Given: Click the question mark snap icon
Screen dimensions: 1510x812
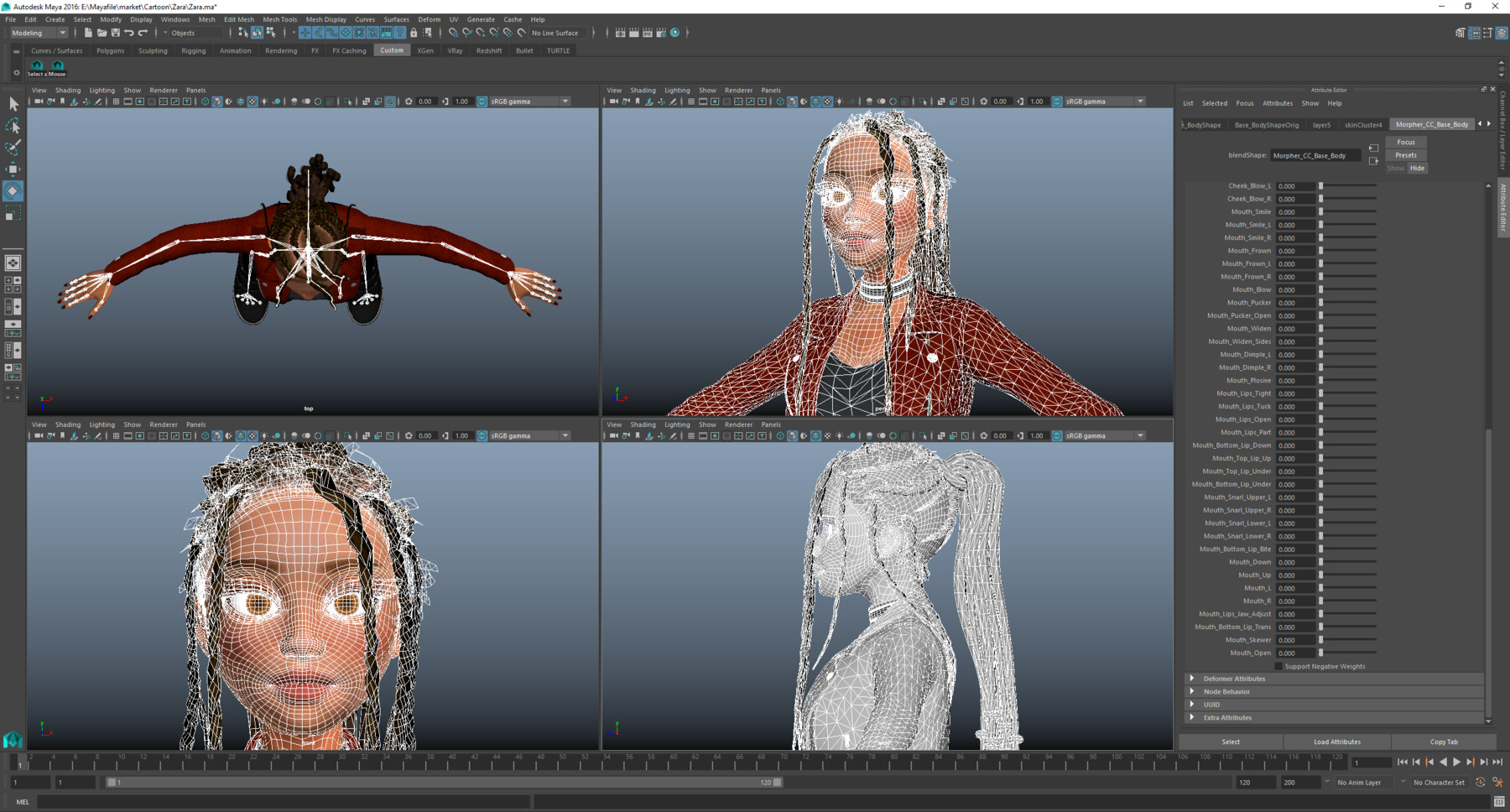Looking at the screenshot, I should pyautogui.click(x=400, y=33).
